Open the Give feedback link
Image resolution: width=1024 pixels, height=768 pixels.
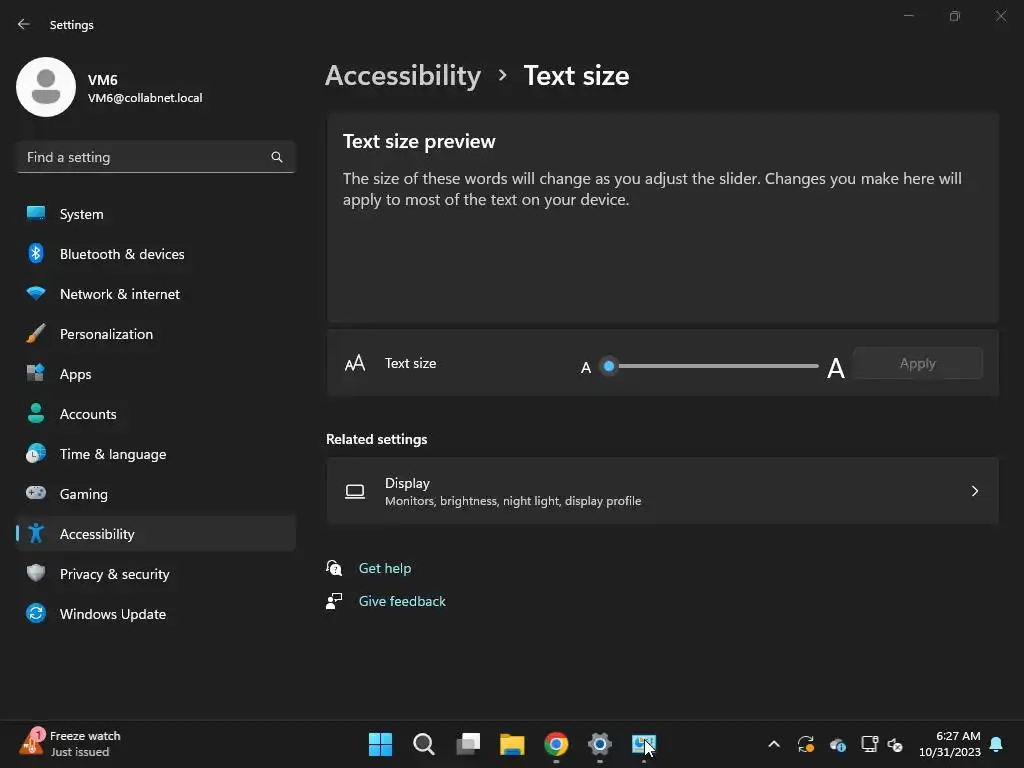coord(402,601)
